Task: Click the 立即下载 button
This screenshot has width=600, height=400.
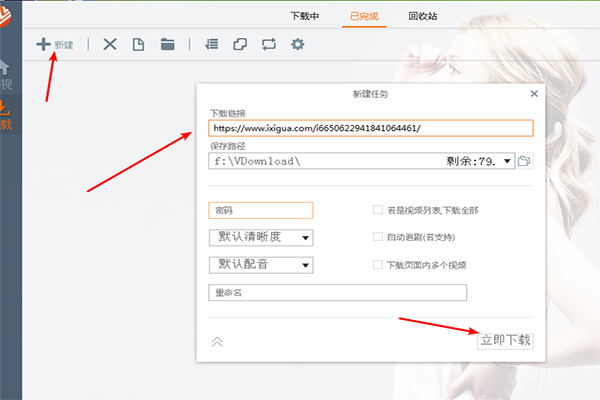Action: click(505, 340)
